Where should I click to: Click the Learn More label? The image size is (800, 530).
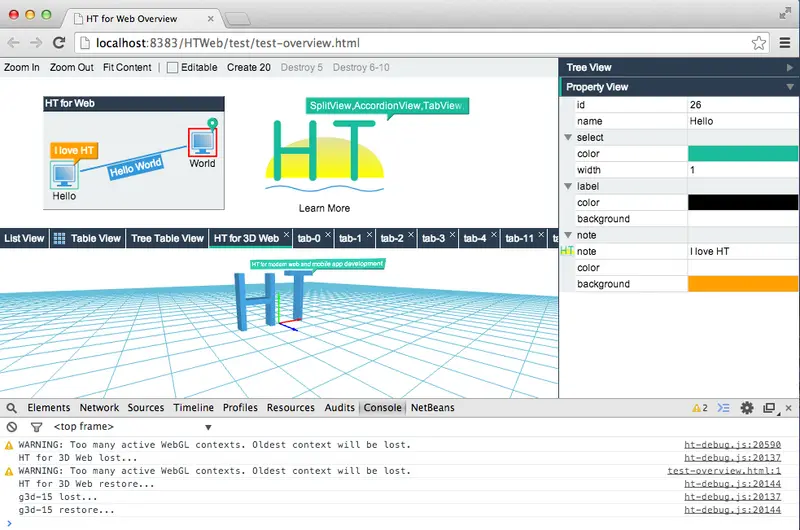(324, 208)
